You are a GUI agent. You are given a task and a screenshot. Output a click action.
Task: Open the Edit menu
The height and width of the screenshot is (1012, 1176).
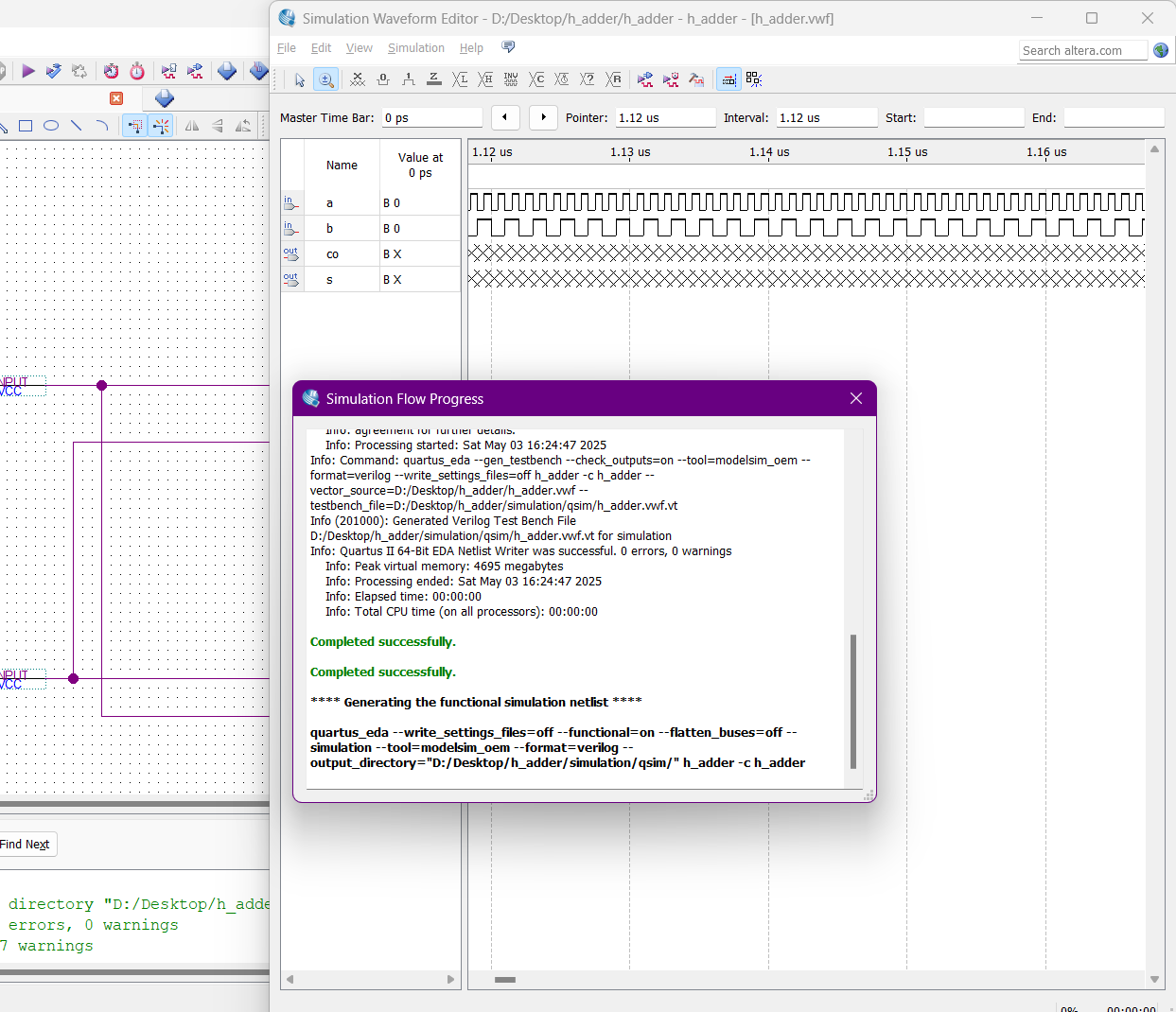321,48
